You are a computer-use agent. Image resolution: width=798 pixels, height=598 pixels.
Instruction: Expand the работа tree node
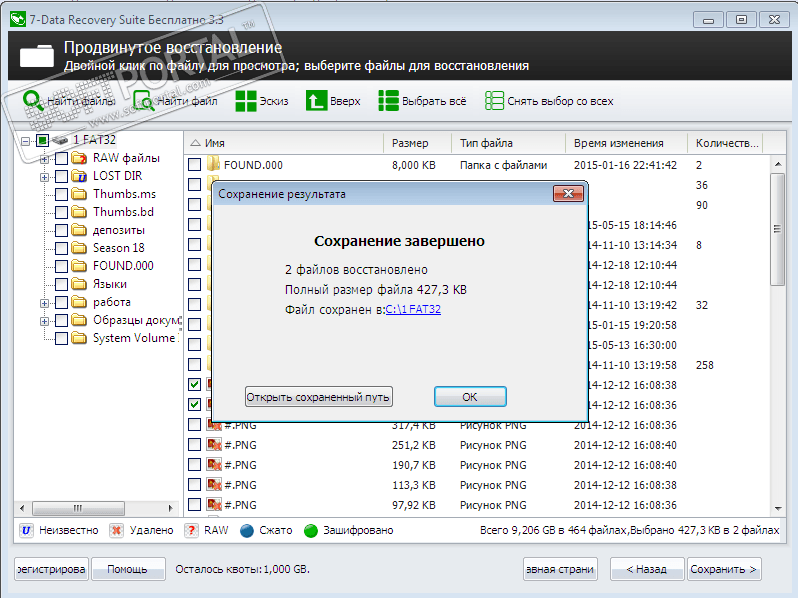[44, 303]
